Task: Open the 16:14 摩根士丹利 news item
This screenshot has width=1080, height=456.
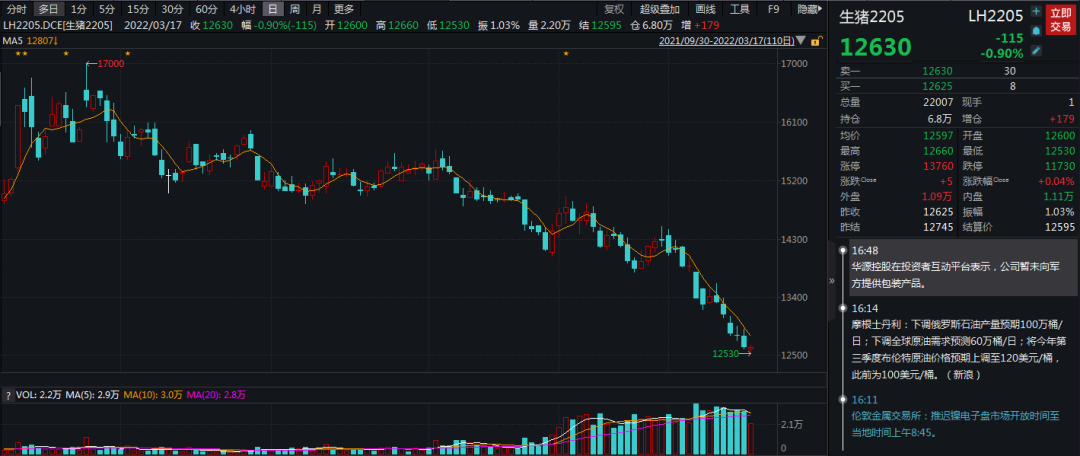Action: pos(959,342)
